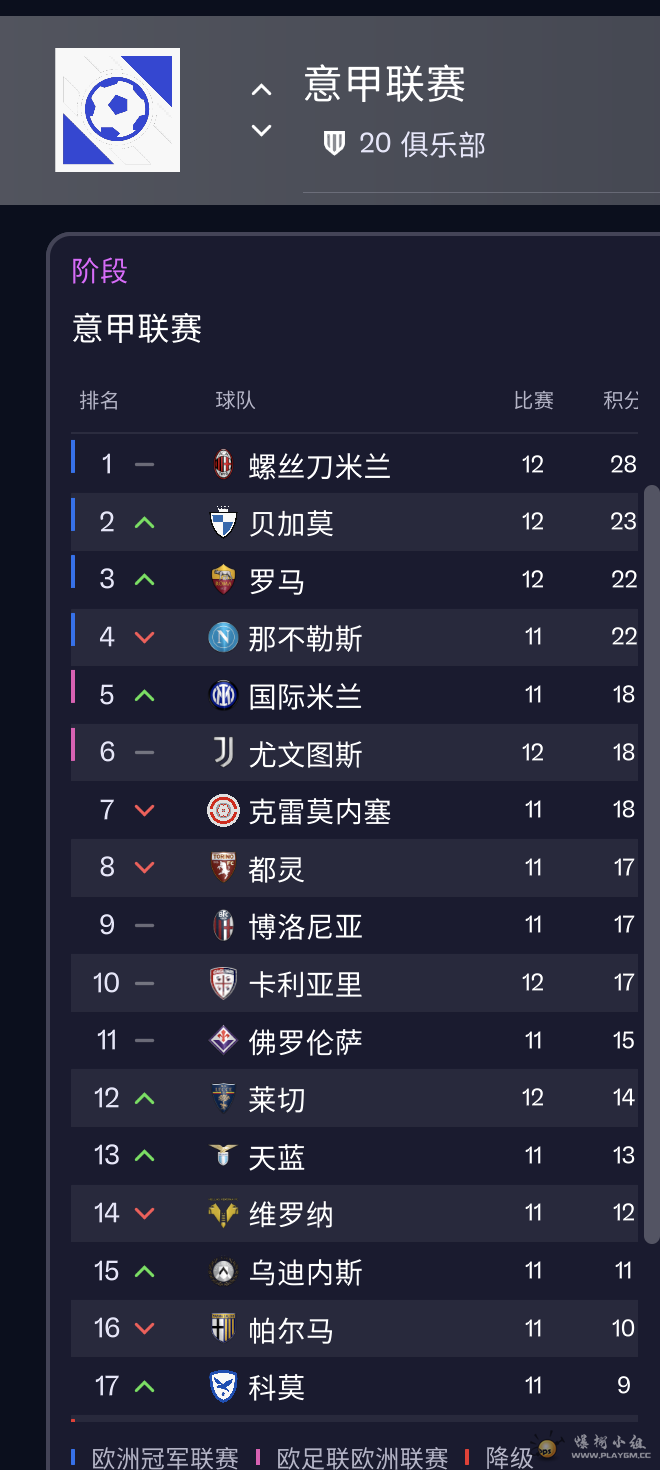Image resolution: width=660 pixels, height=1470 pixels.
Task: Open the 乌迪内斯 team link
Action: 305,1272
